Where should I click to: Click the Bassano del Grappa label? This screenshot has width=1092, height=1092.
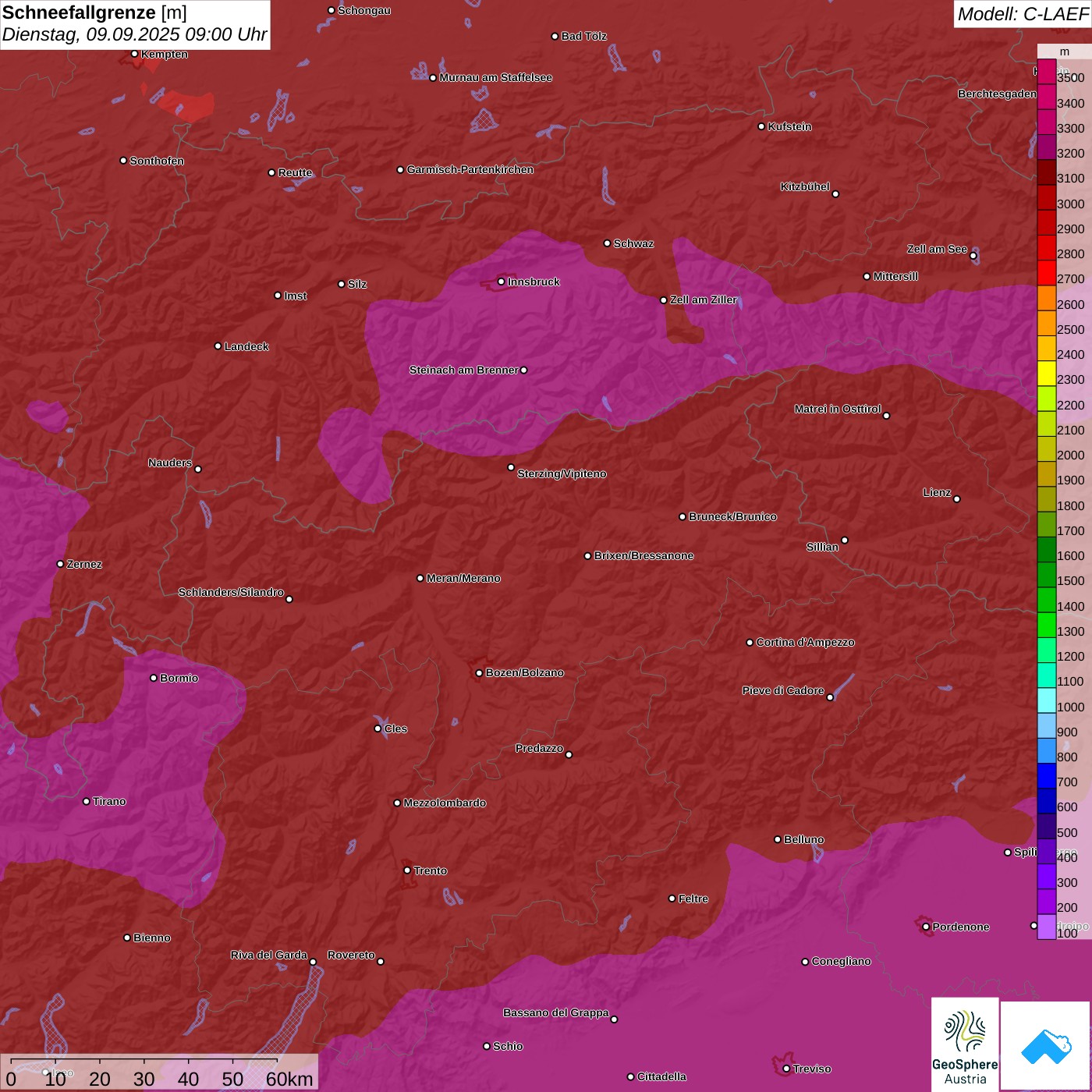click(x=556, y=1012)
